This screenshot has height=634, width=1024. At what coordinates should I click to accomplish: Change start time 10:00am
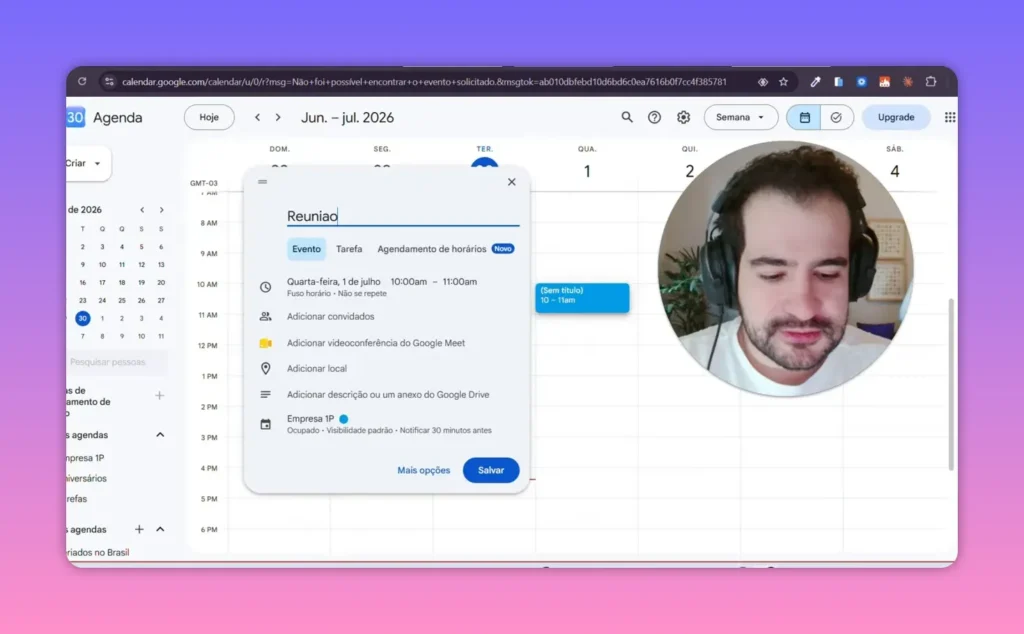[x=409, y=282]
